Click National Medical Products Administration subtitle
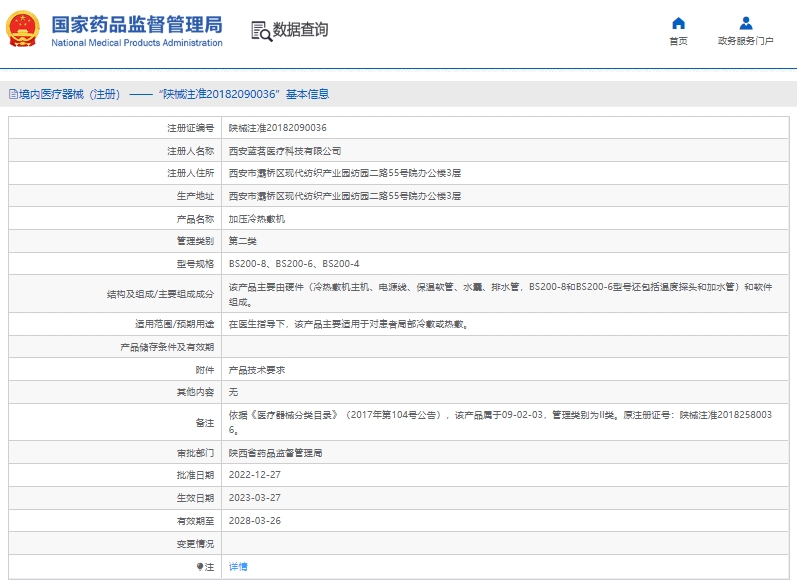 pyautogui.click(x=137, y=43)
